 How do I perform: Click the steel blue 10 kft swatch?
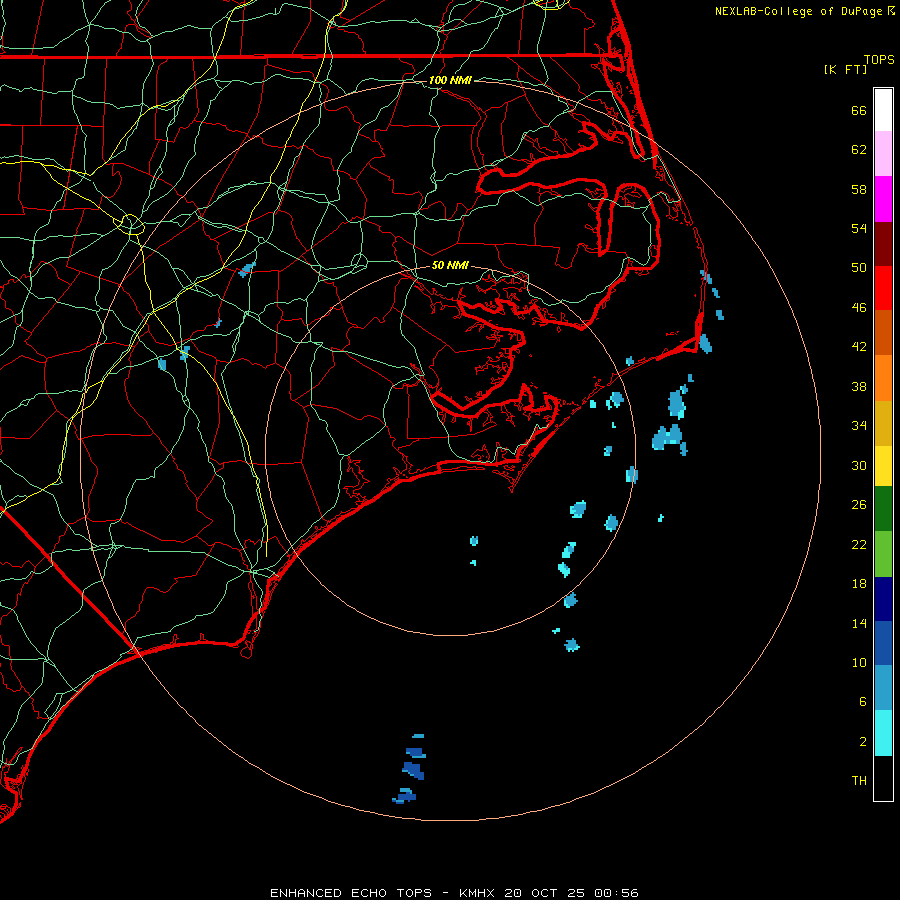(883, 688)
